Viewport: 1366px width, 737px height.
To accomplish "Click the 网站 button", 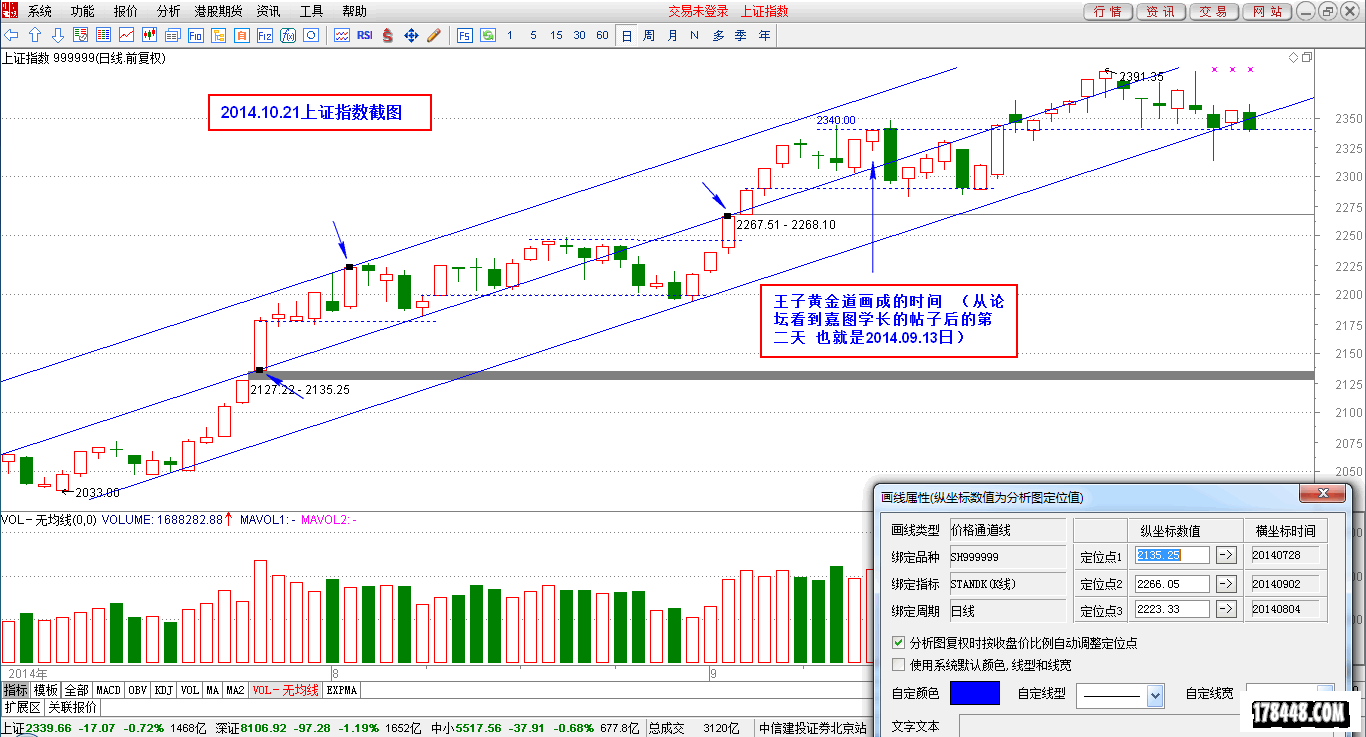I will [x=1266, y=11].
